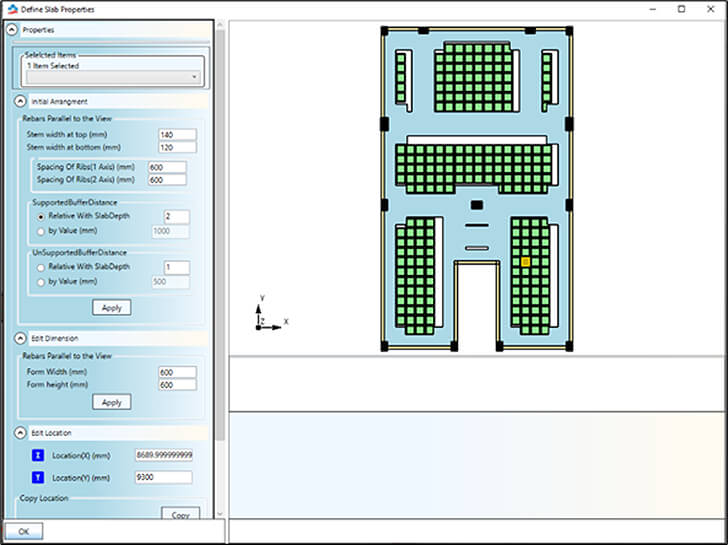
Task: Select Supported buffer by Value (mm)
Action: pos(41,231)
